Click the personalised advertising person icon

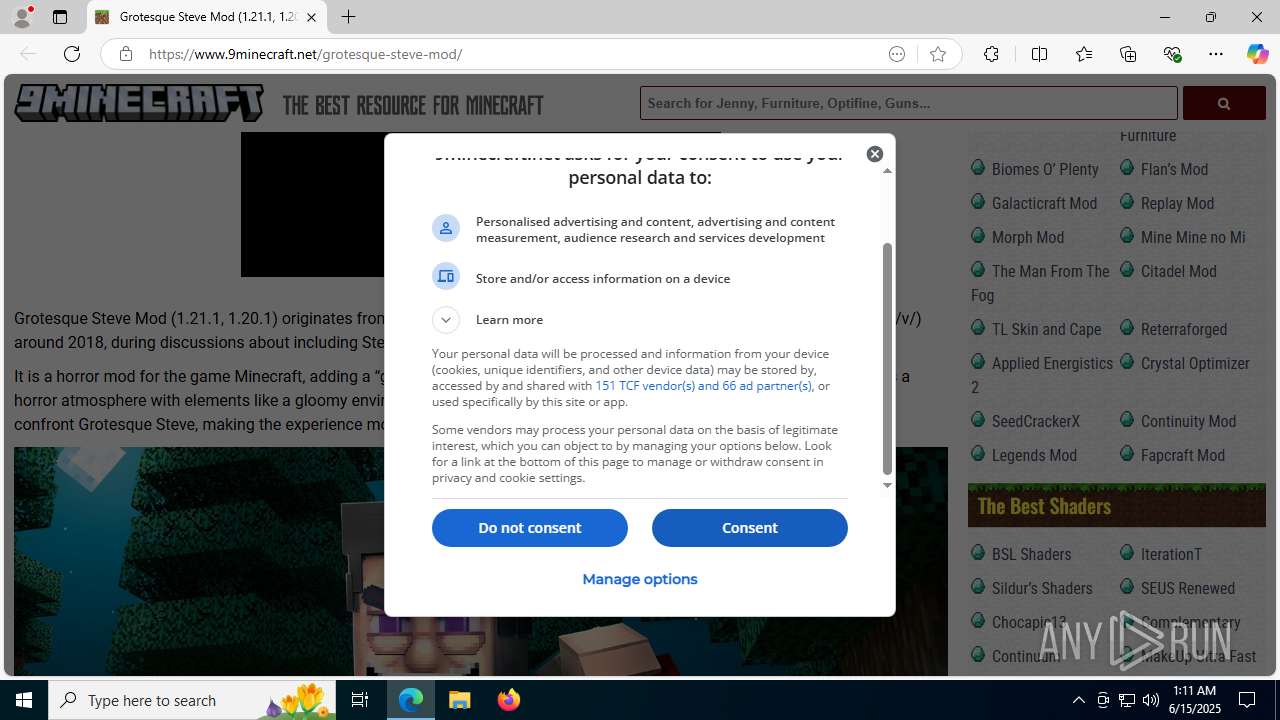(x=446, y=228)
